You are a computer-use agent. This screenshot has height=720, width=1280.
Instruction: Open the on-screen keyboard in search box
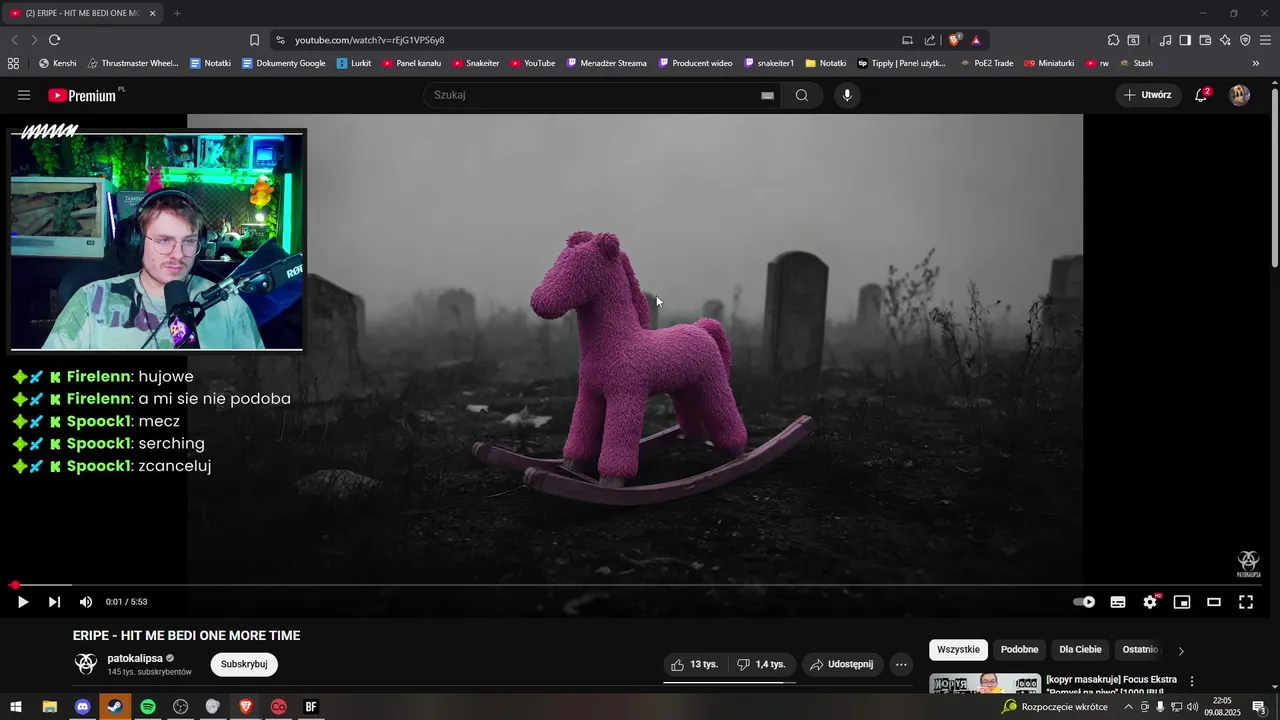(767, 95)
